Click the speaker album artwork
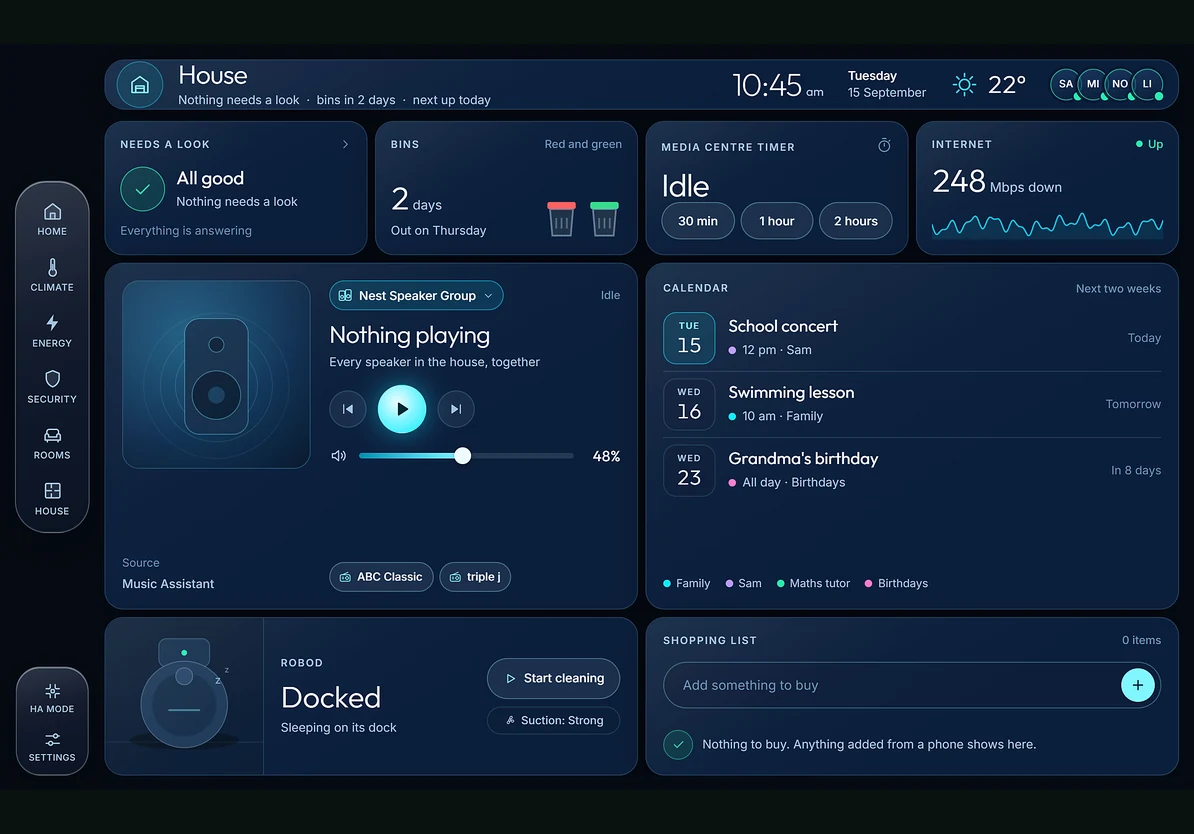 tap(216, 375)
